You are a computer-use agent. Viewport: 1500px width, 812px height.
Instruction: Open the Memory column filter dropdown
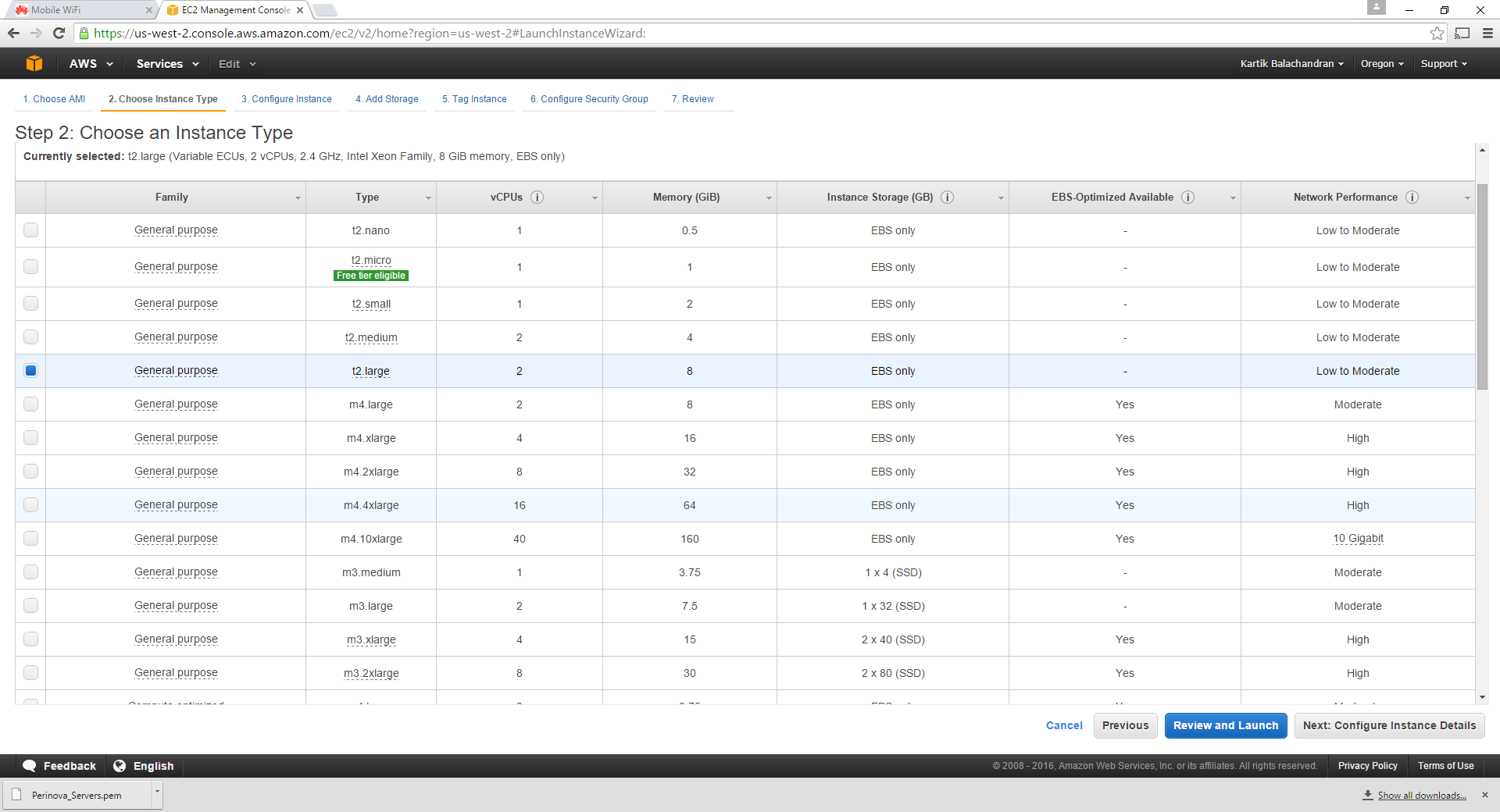pos(769,198)
